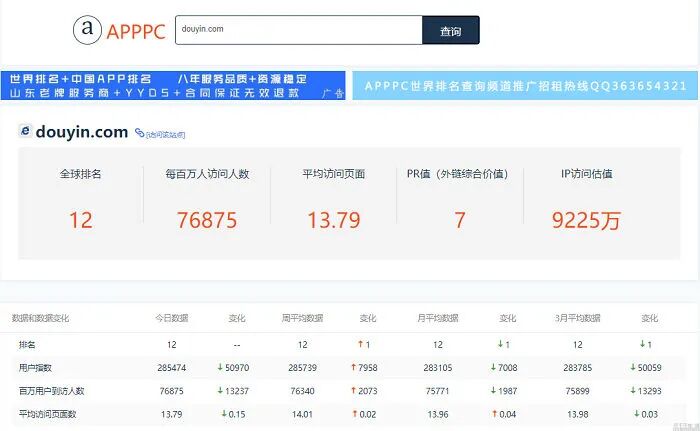
Task: Open the 世界排名+中国APP排名 ad banner
Action: [x=173, y=85]
